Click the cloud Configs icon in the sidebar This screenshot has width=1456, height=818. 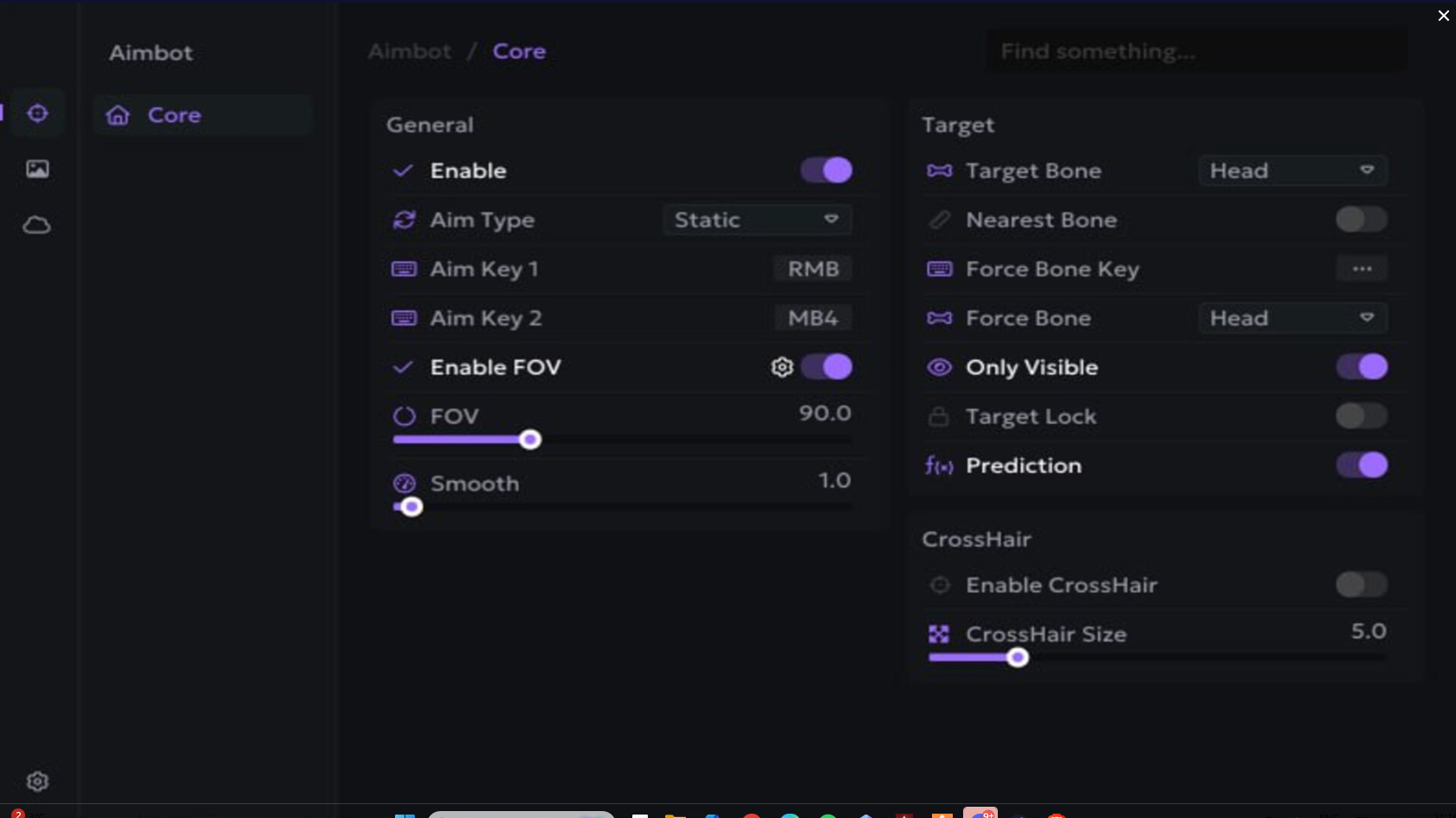tap(37, 224)
